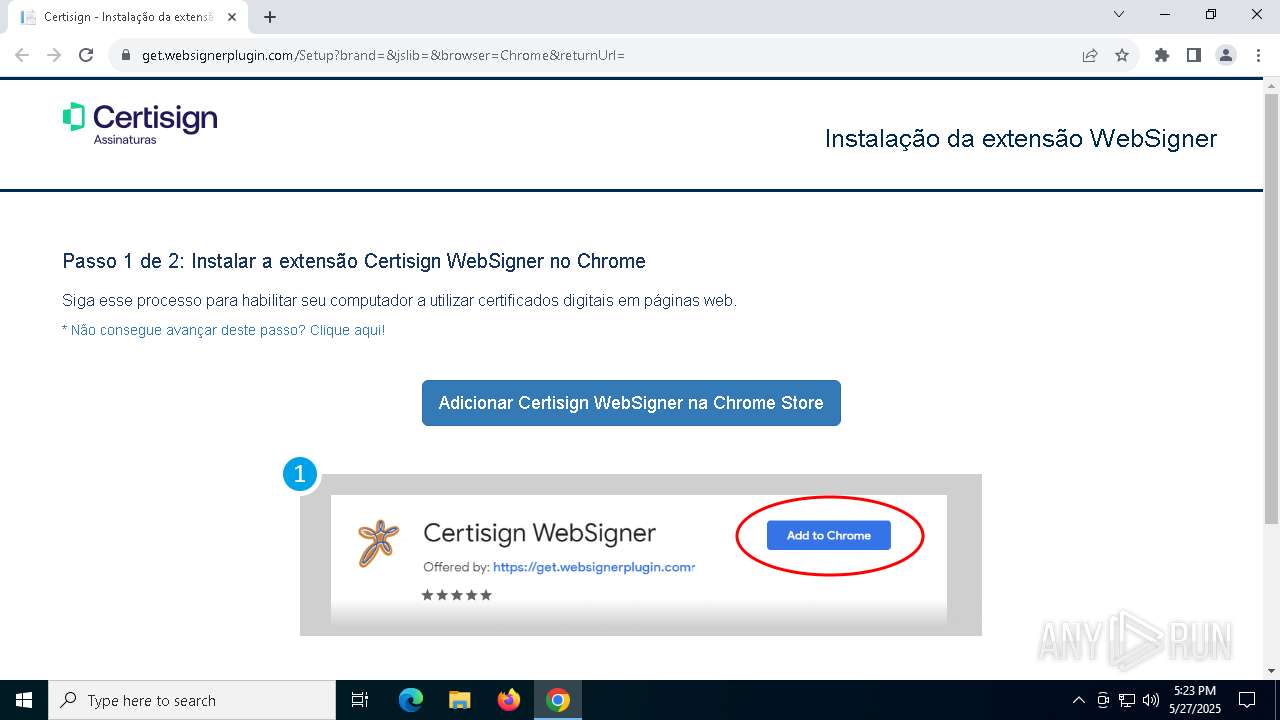This screenshot has height=720, width=1280.
Task: Click the Certisign Assinaturas logo
Action: pos(140,123)
